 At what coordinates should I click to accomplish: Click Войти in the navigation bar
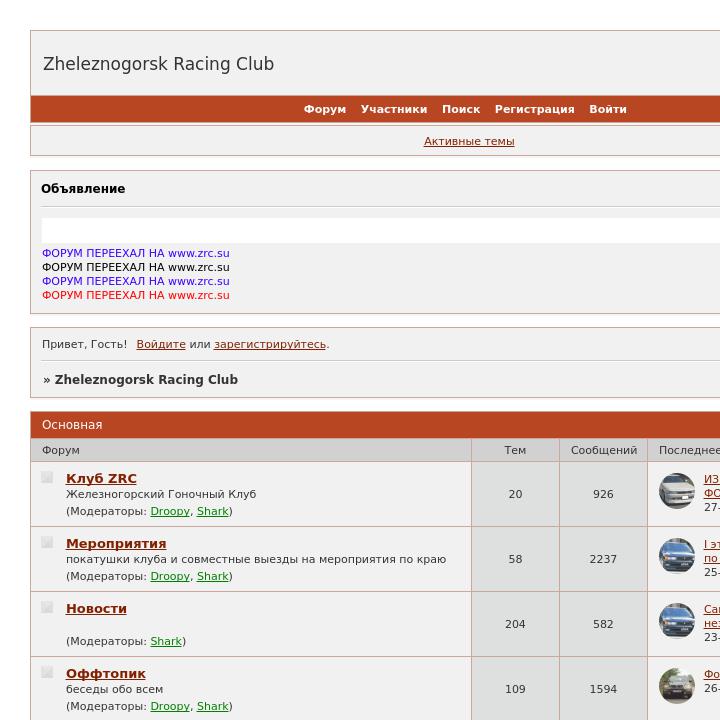(x=608, y=109)
